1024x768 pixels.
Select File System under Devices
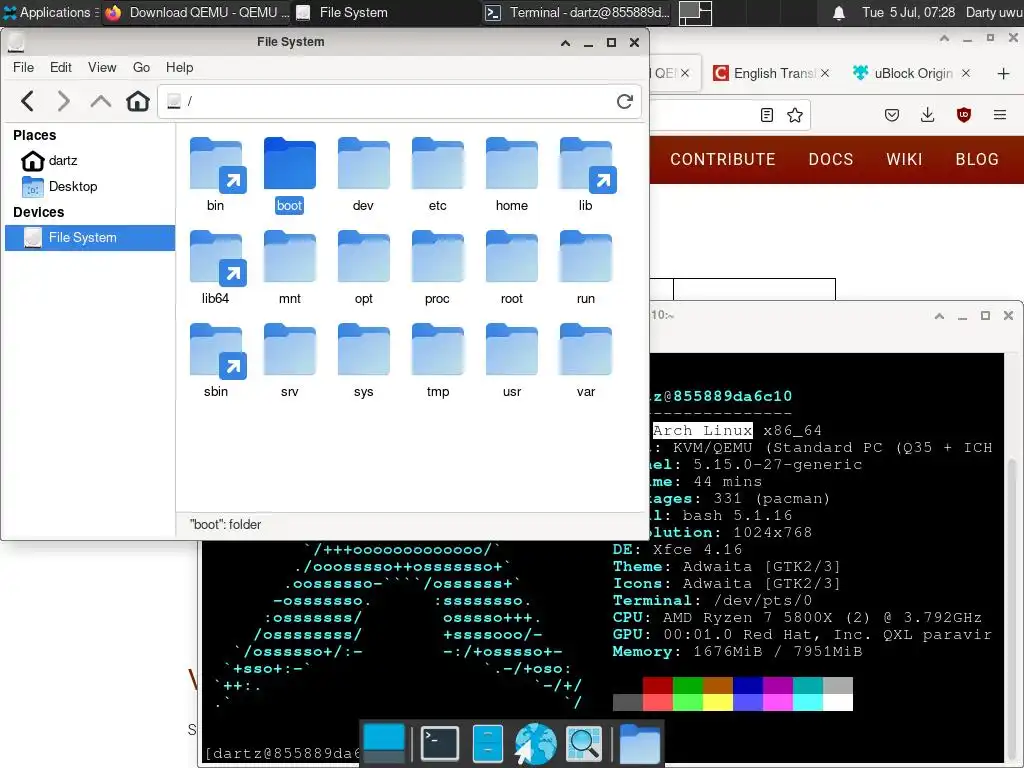pos(89,238)
